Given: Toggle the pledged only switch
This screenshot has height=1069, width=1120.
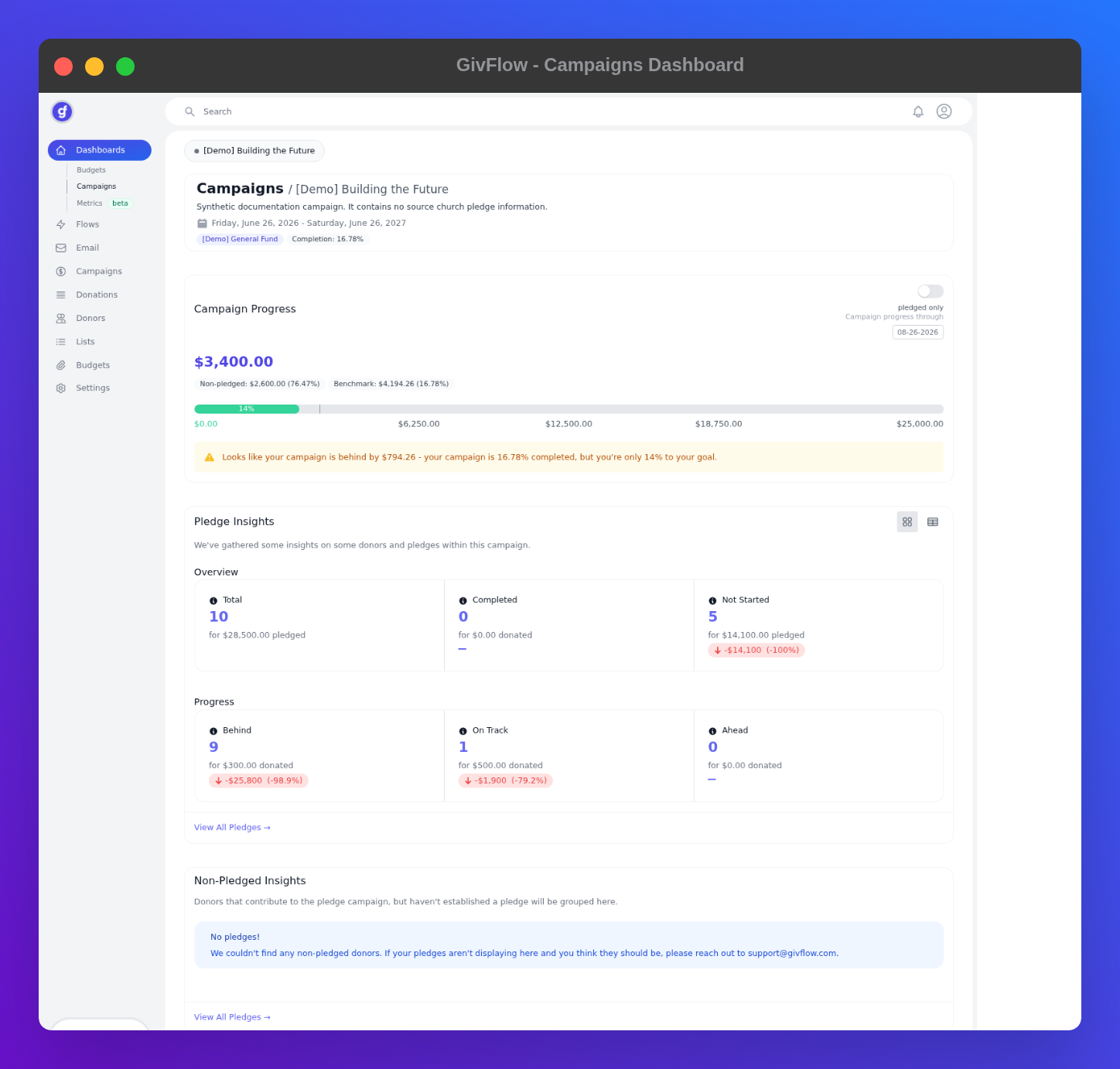Looking at the screenshot, I should 930,292.
